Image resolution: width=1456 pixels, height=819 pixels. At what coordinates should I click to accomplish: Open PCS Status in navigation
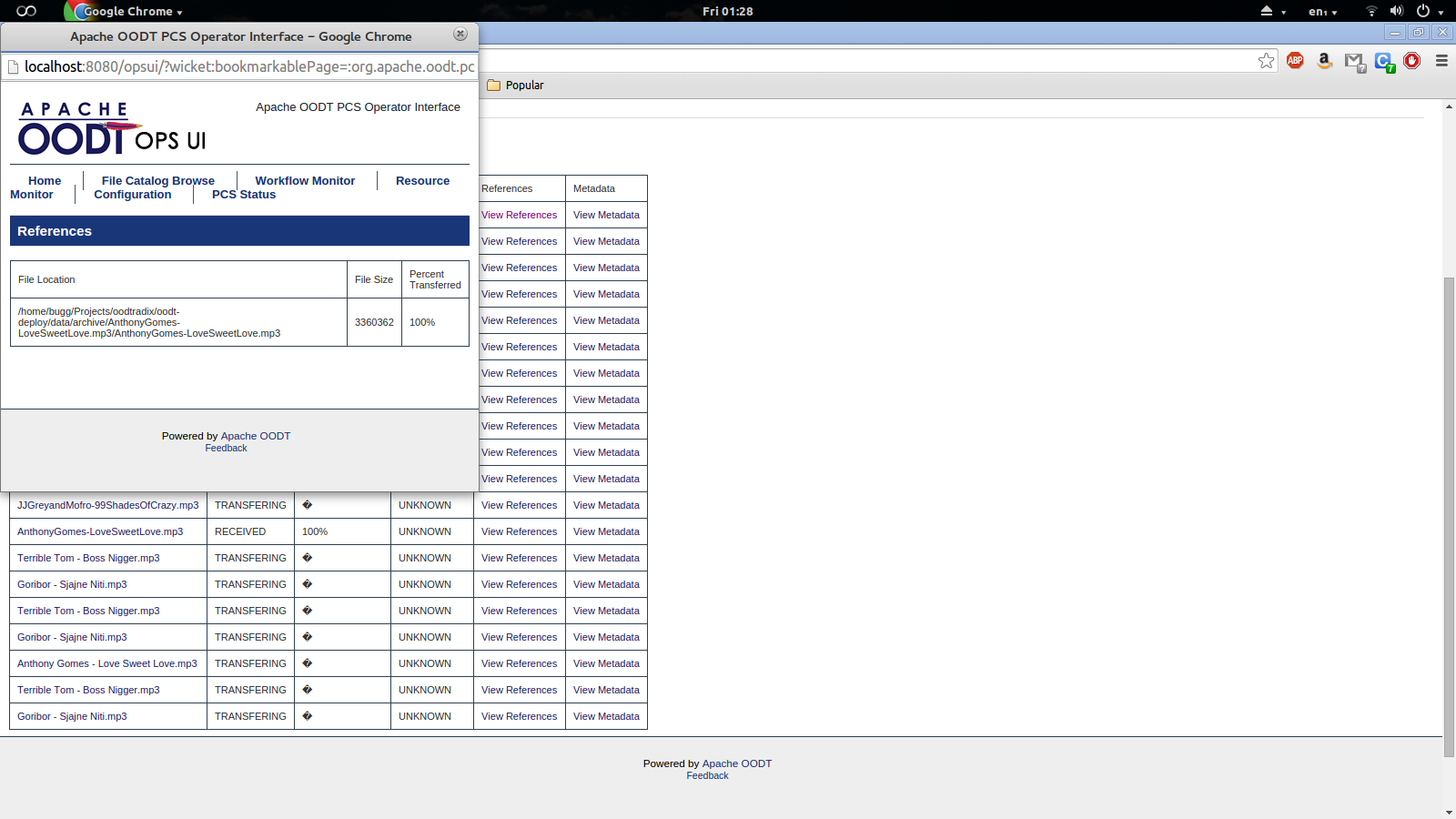click(243, 195)
